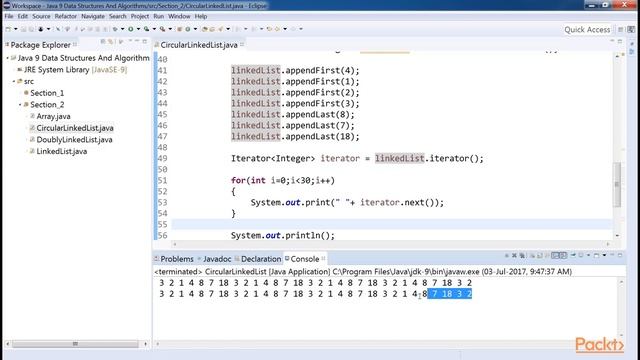Image resolution: width=640 pixels, height=360 pixels.
Task: Open the Navigate menu
Action: click(x=93, y=16)
